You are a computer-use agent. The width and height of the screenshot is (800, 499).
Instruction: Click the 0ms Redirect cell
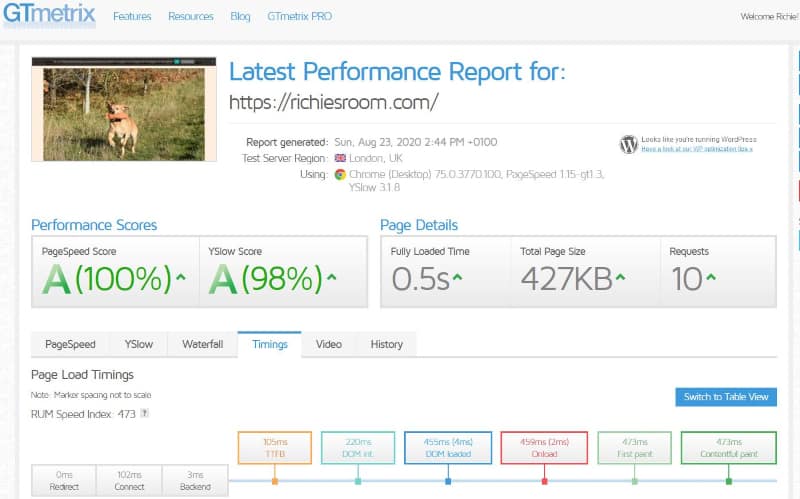pos(64,481)
